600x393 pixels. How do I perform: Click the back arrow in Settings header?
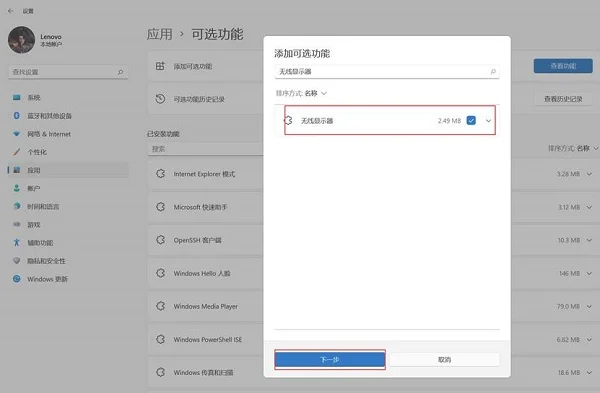[x=10, y=11]
